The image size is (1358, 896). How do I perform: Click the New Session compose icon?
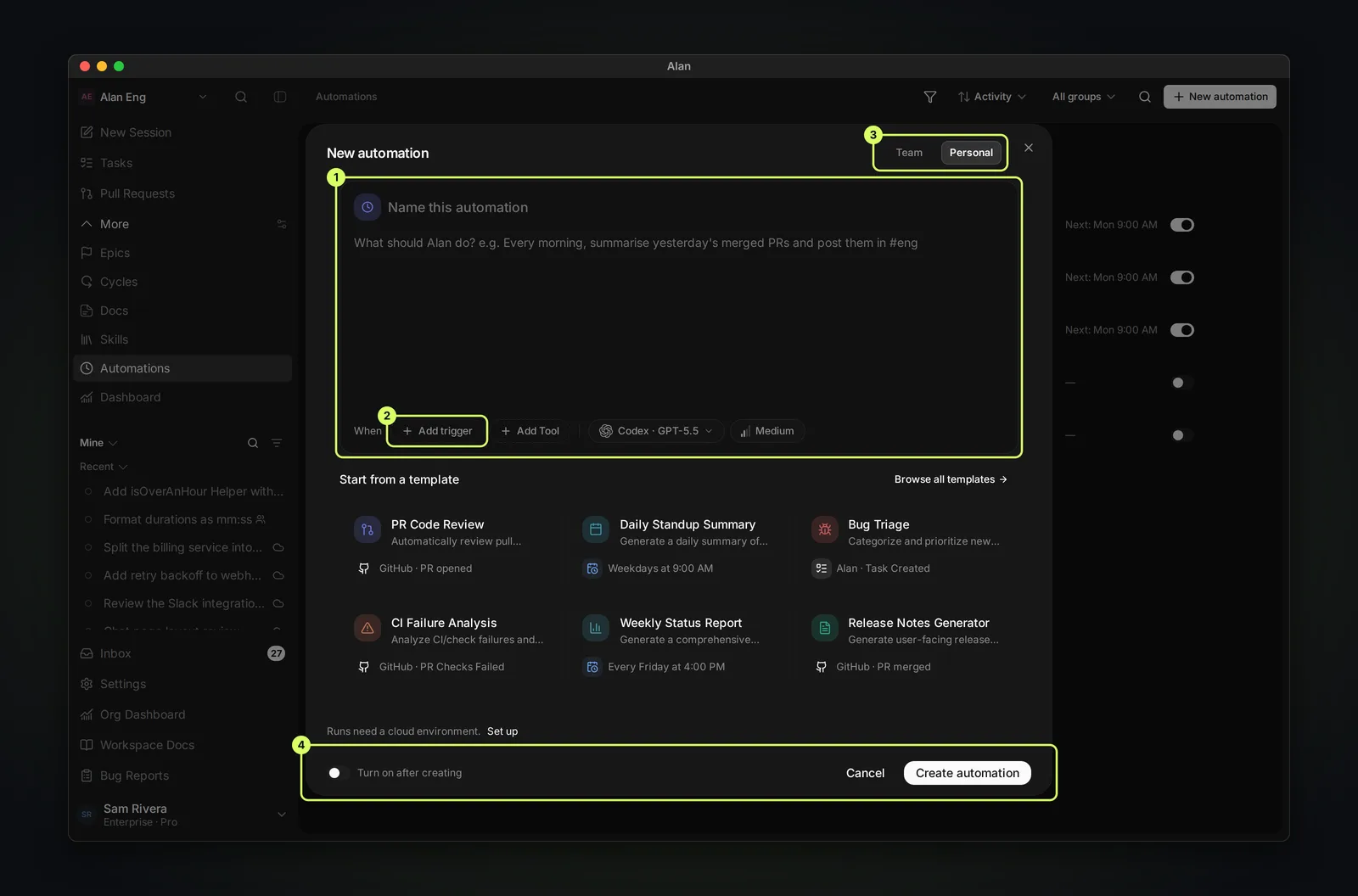[87, 132]
